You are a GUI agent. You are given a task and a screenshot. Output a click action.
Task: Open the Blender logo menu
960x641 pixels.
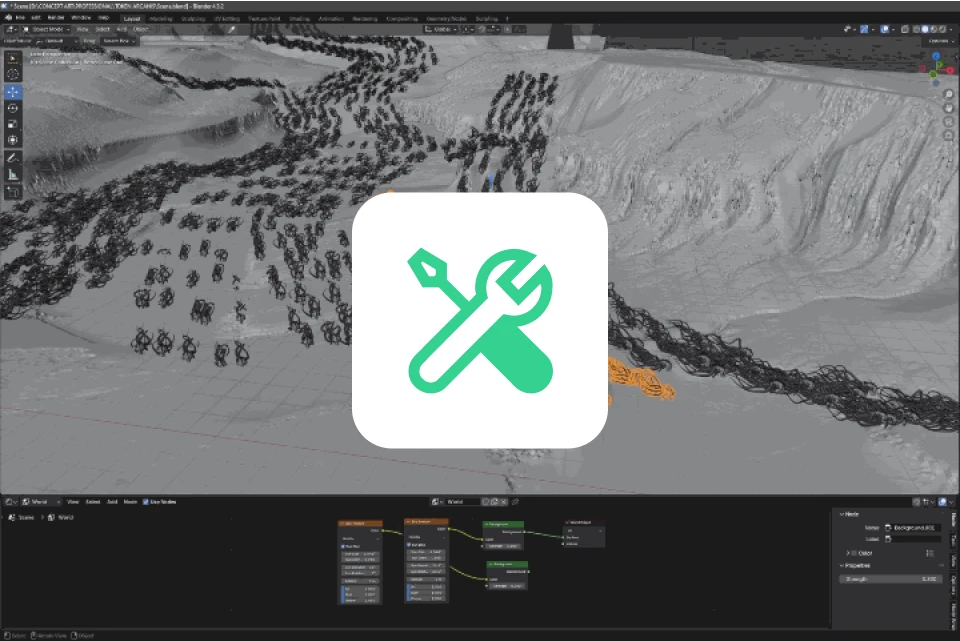(9, 18)
